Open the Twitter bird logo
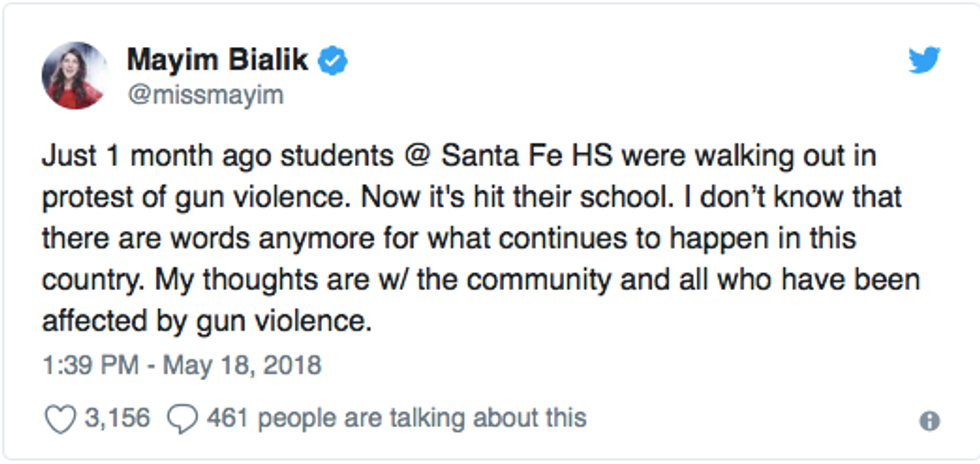Image resolution: width=980 pixels, height=464 pixels. point(924,60)
